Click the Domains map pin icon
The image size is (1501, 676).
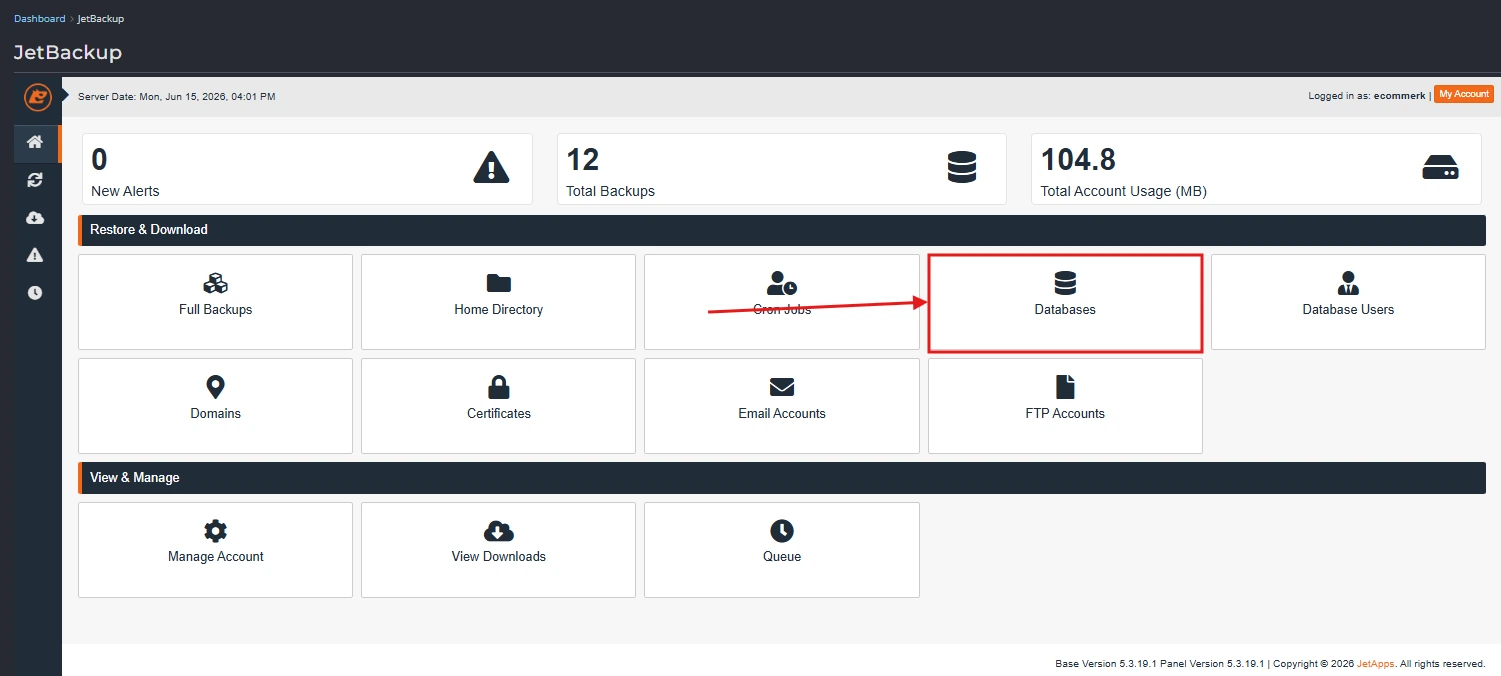pos(215,387)
